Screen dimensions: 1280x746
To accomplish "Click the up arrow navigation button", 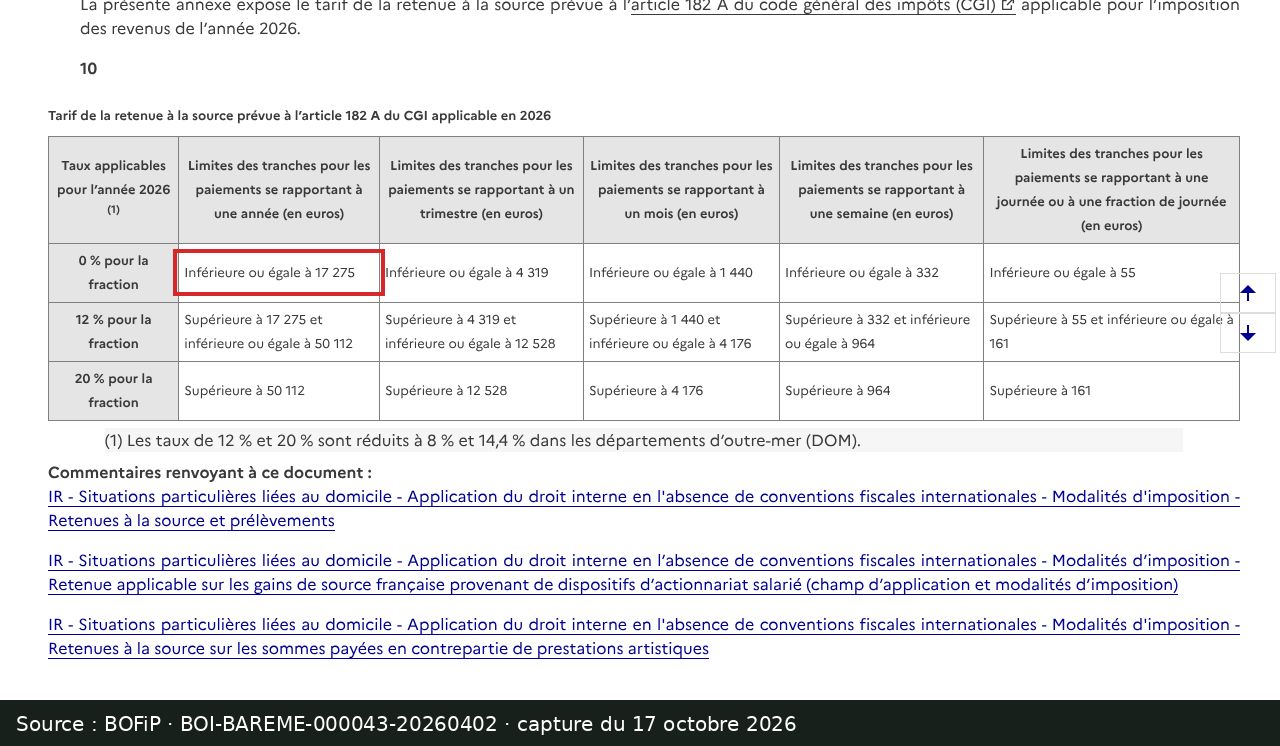I will click(x=1248, y=293).
